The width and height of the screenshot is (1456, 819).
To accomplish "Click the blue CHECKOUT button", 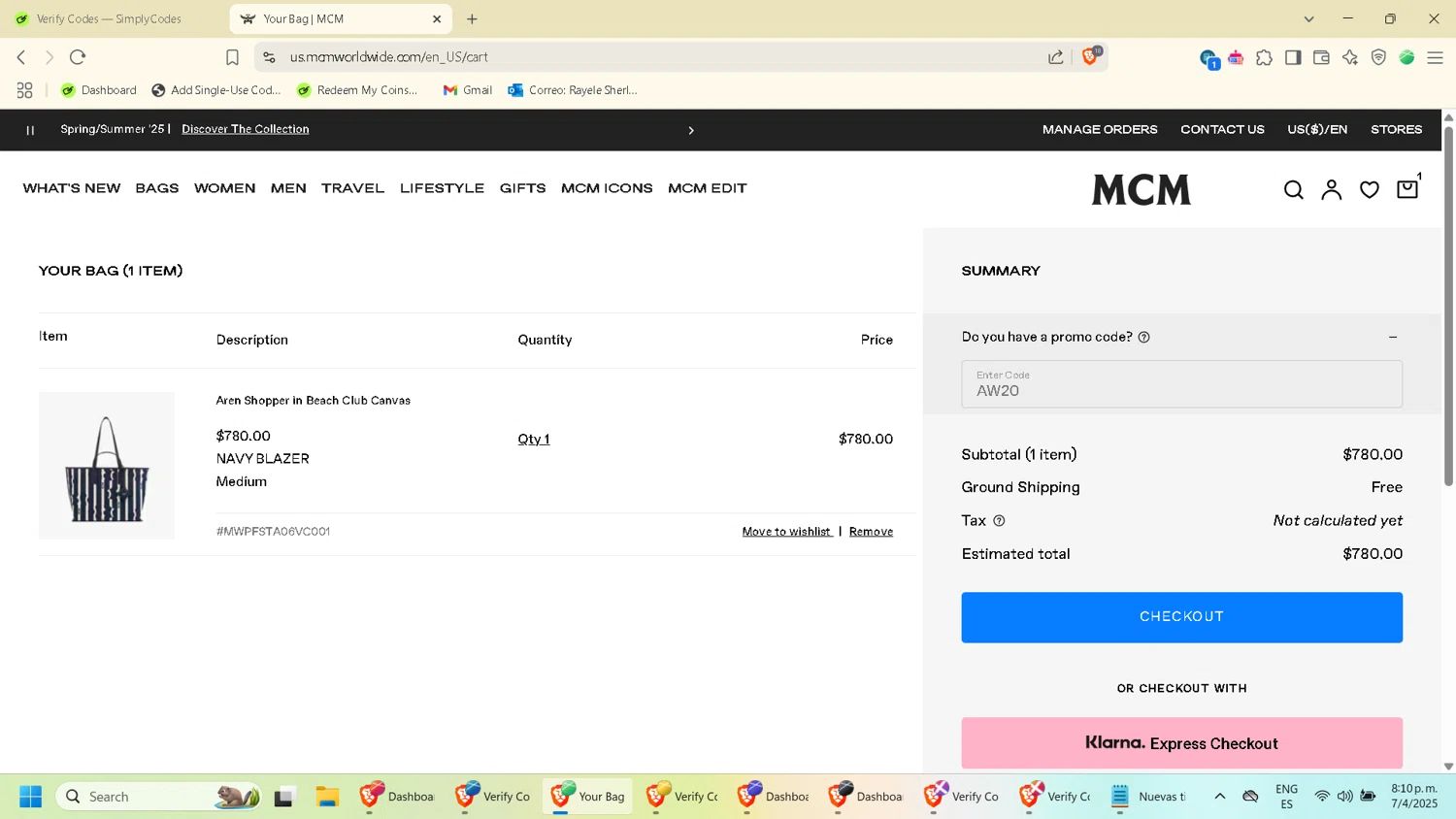I will click(x=1181, y=617).
